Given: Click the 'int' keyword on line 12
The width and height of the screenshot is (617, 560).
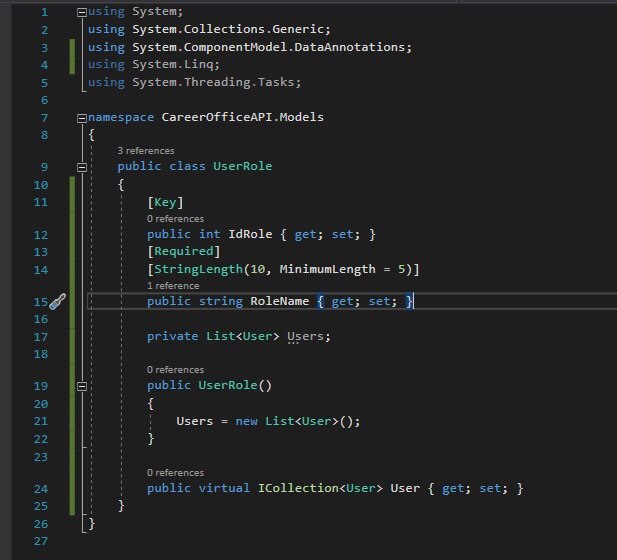Looking at the screenshot, I should click(x=209, y=234).
